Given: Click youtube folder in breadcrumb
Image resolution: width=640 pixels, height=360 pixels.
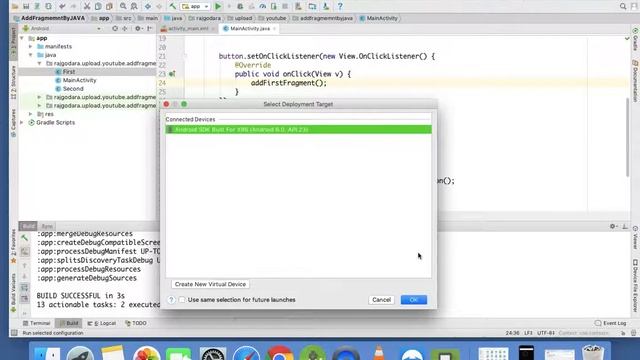Looking at the screenshot, I should click(272, 18).
